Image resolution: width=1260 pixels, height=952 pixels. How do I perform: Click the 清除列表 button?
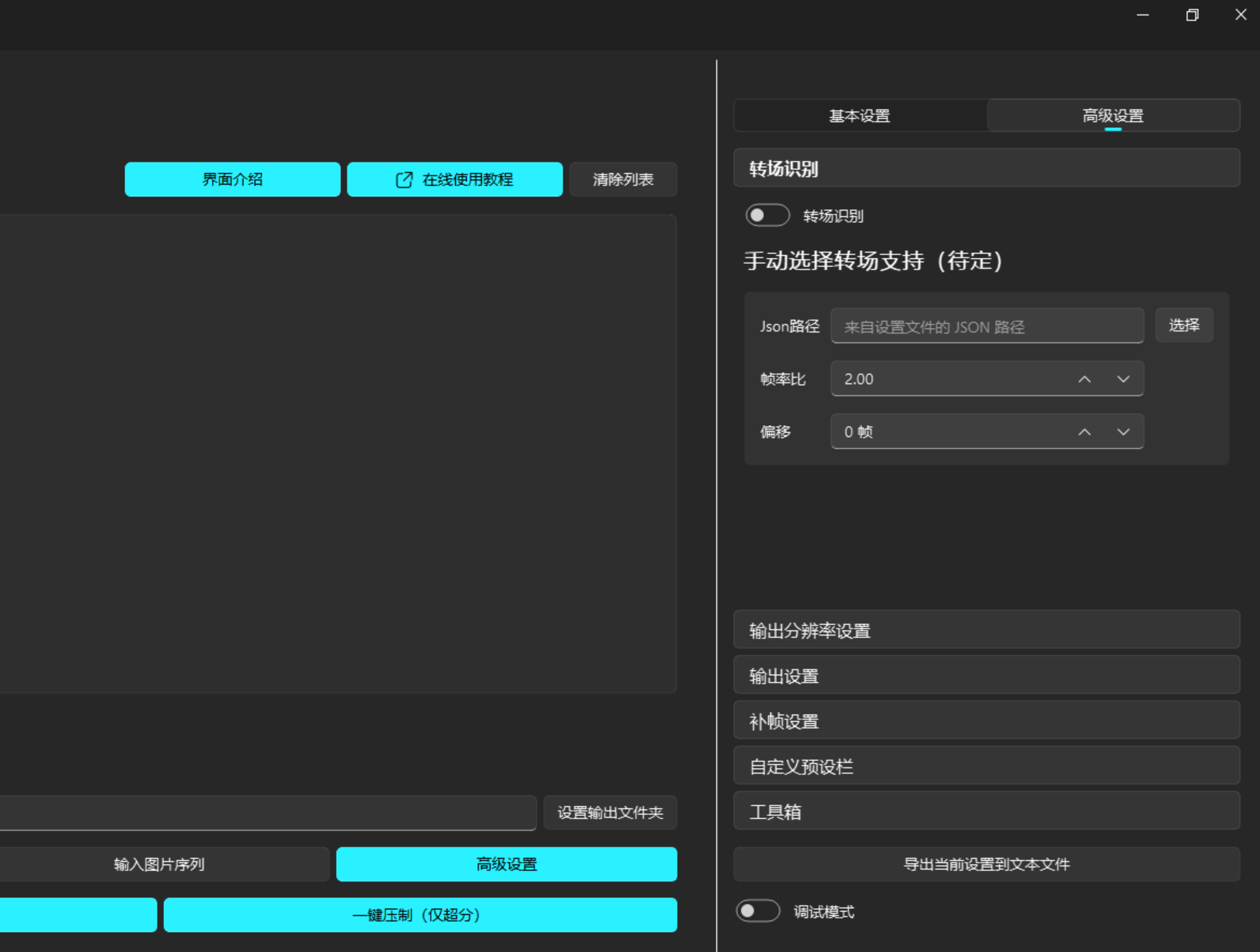pos(623,179)
